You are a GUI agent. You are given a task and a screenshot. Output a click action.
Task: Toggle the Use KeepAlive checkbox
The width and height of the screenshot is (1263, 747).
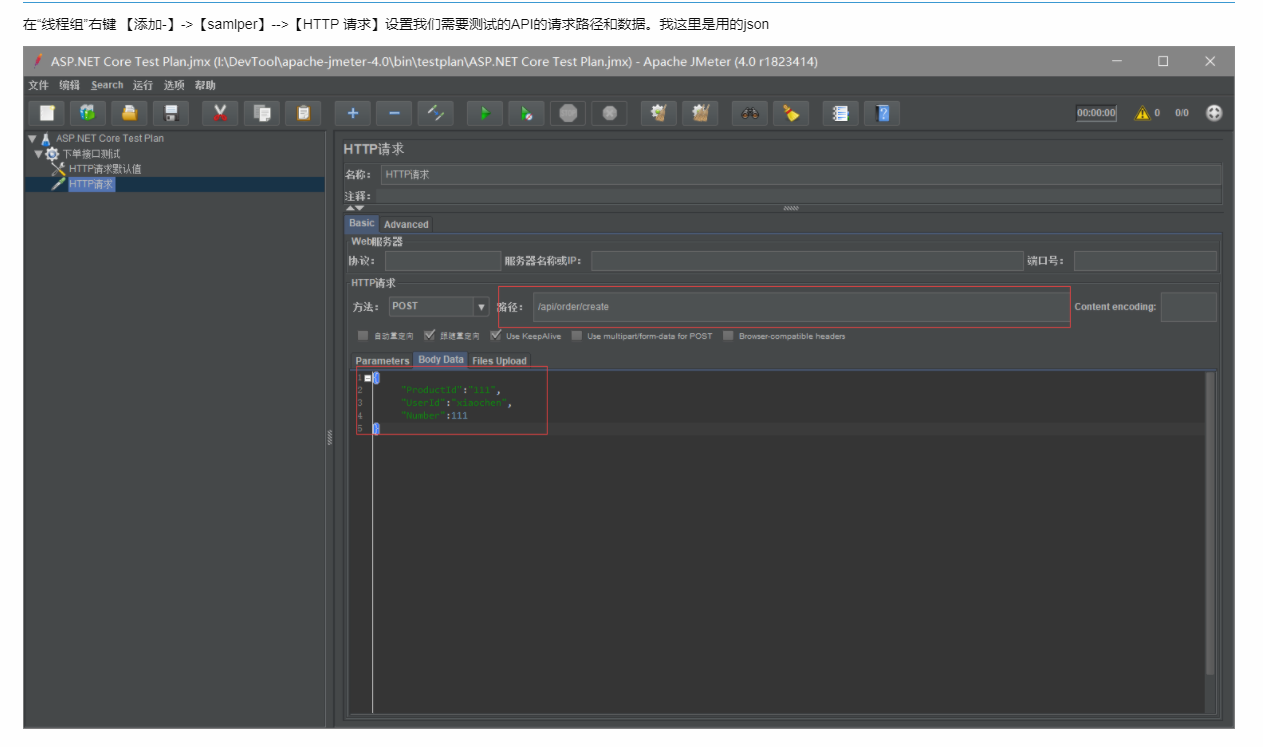point(495,336)
